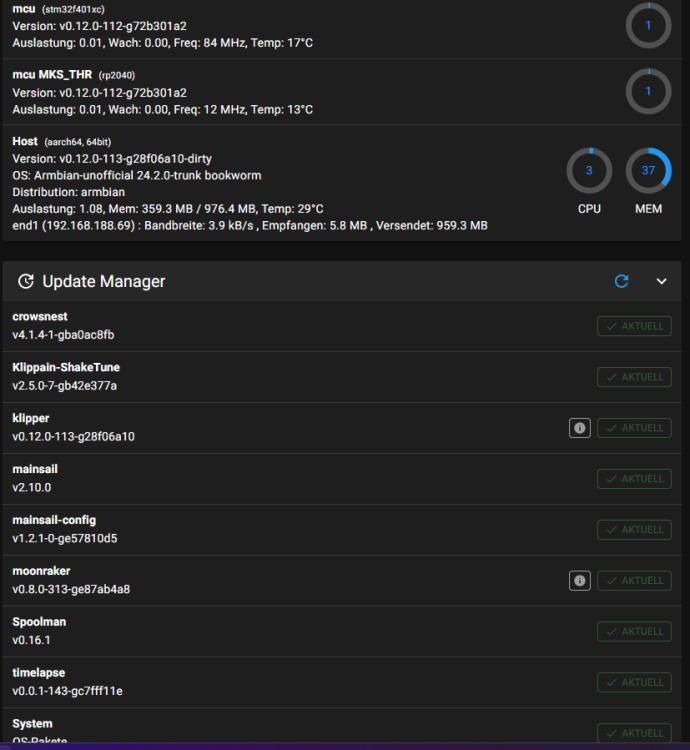
Task: Click the Host version text line
Action: point(112,158)
